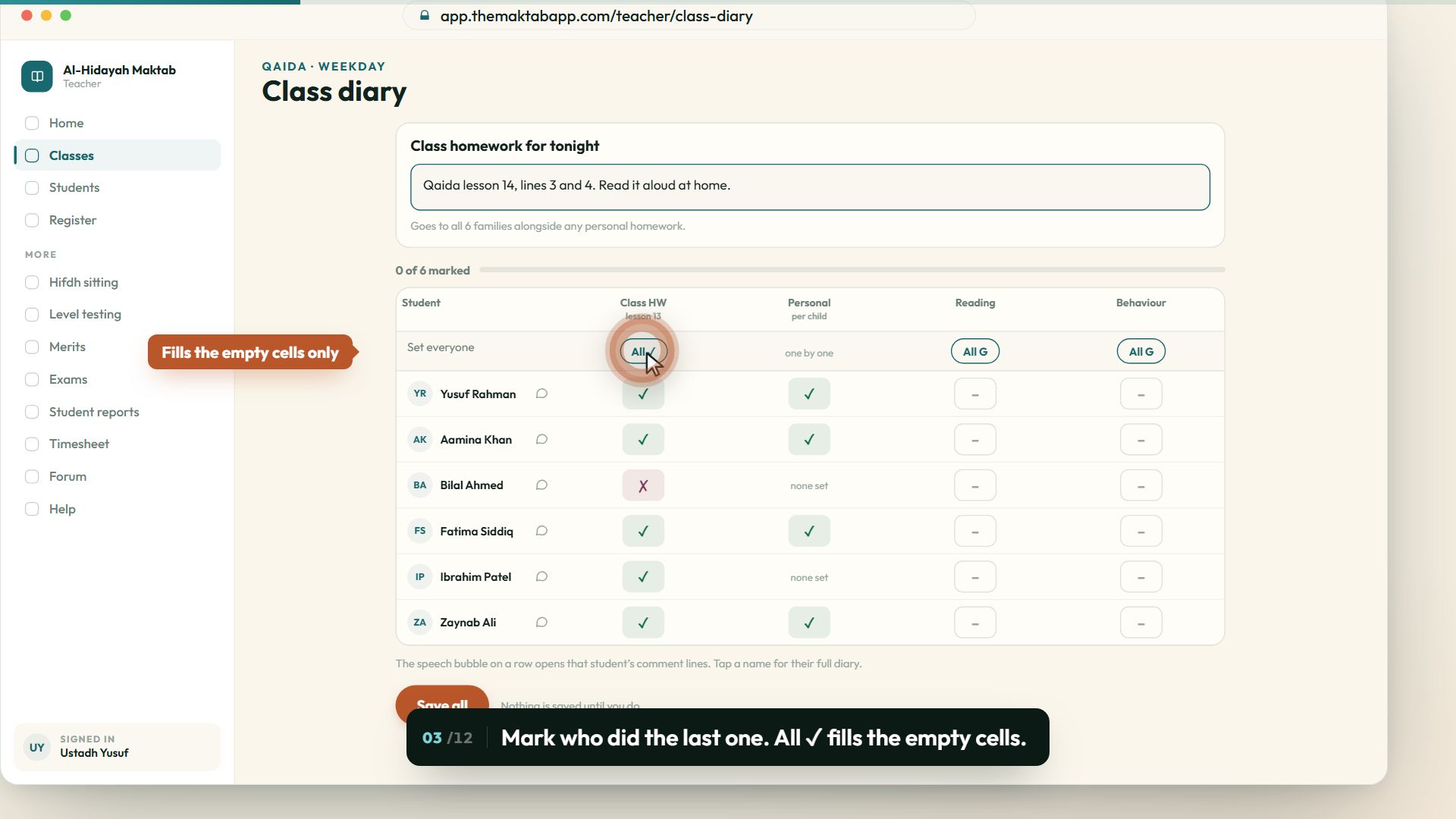1456x819 pixels.
Task: Open Yusuf Rahman's comment speech bubble
Action: click(541, 394)
